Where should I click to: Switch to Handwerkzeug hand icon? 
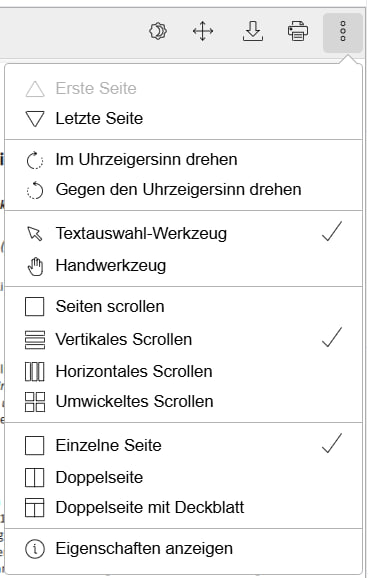point(35,266)
